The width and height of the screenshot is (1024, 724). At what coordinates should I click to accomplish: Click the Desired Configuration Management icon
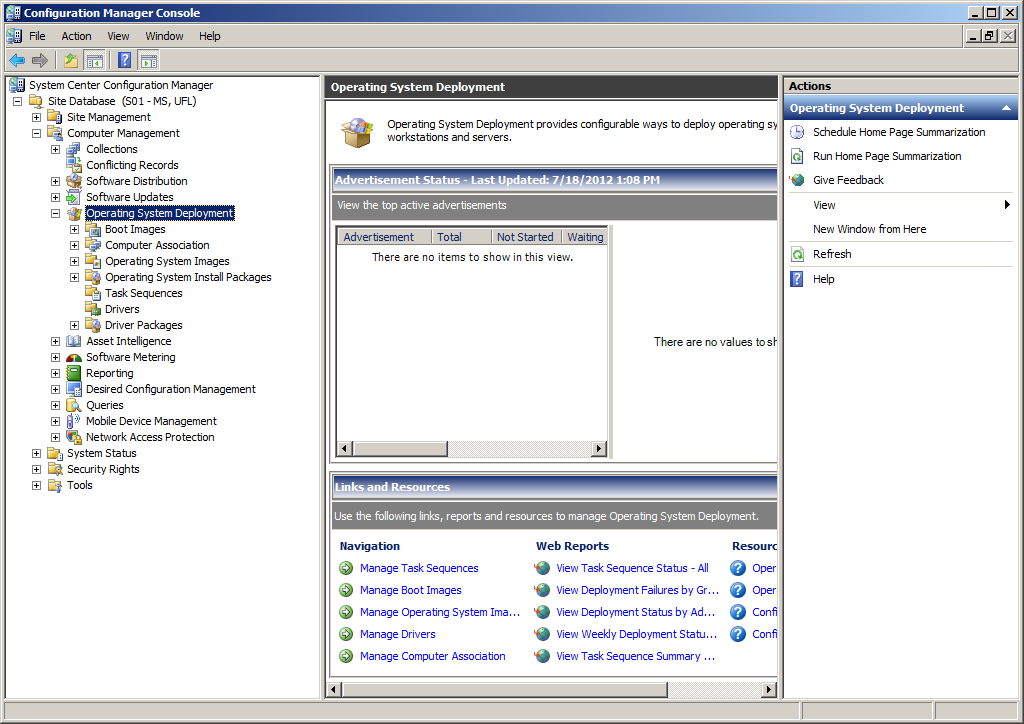coord(74,389)
